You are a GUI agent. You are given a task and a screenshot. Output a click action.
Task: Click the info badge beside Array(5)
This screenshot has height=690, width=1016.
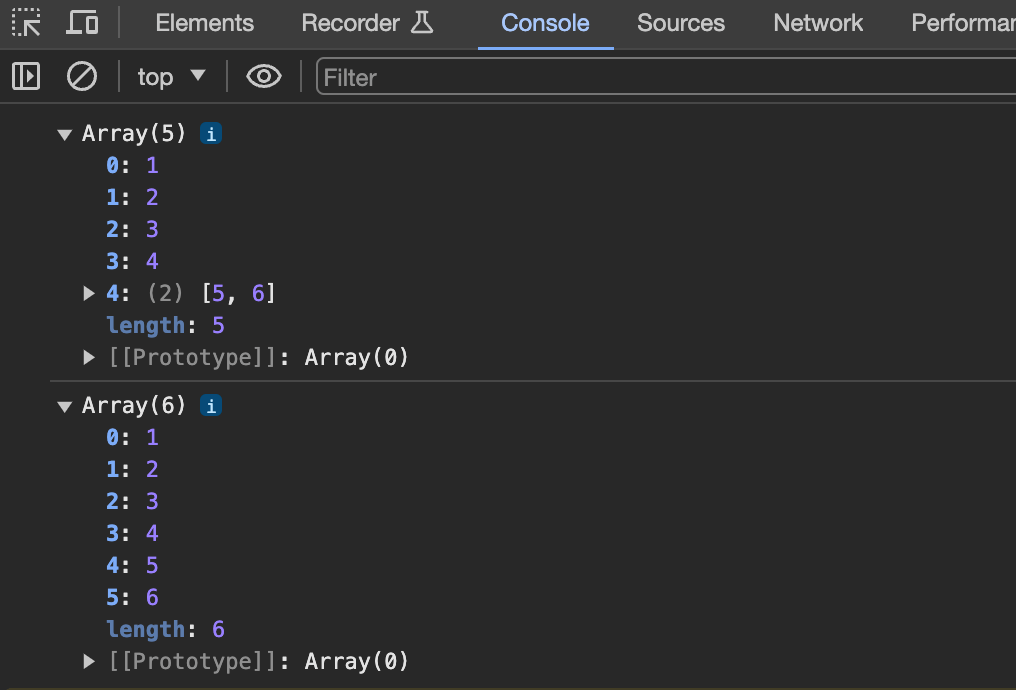pos(210,133)
